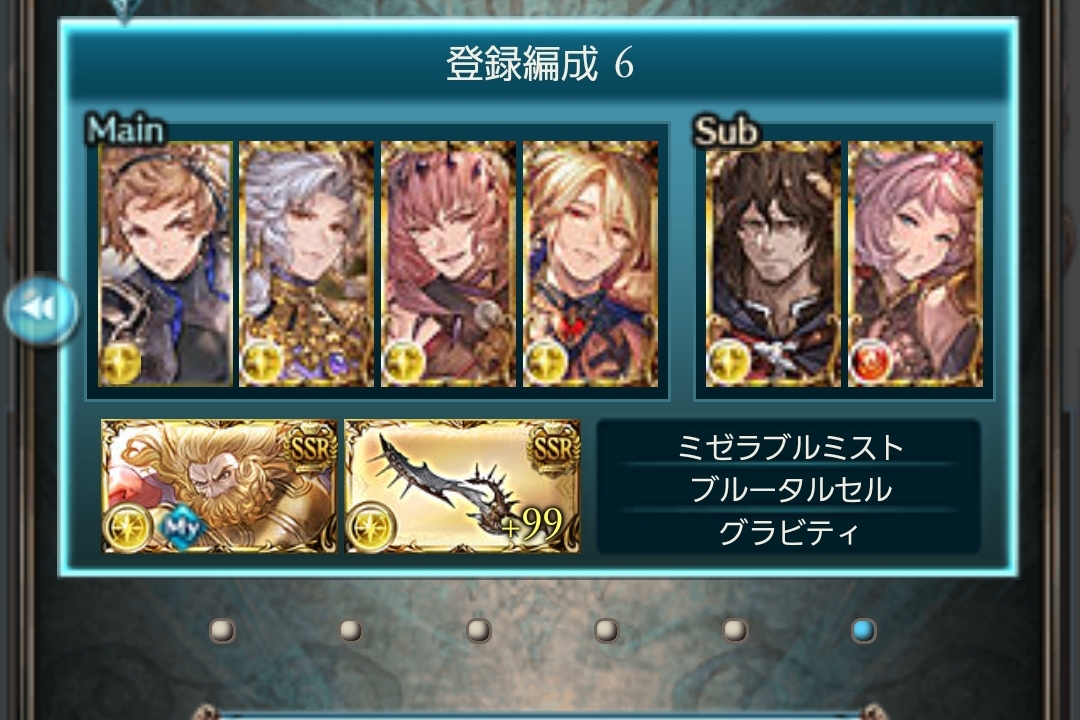This screenshot has height=720, width=1080.
Task: Select the silver-haired character in gold armor
Action: 307,264
